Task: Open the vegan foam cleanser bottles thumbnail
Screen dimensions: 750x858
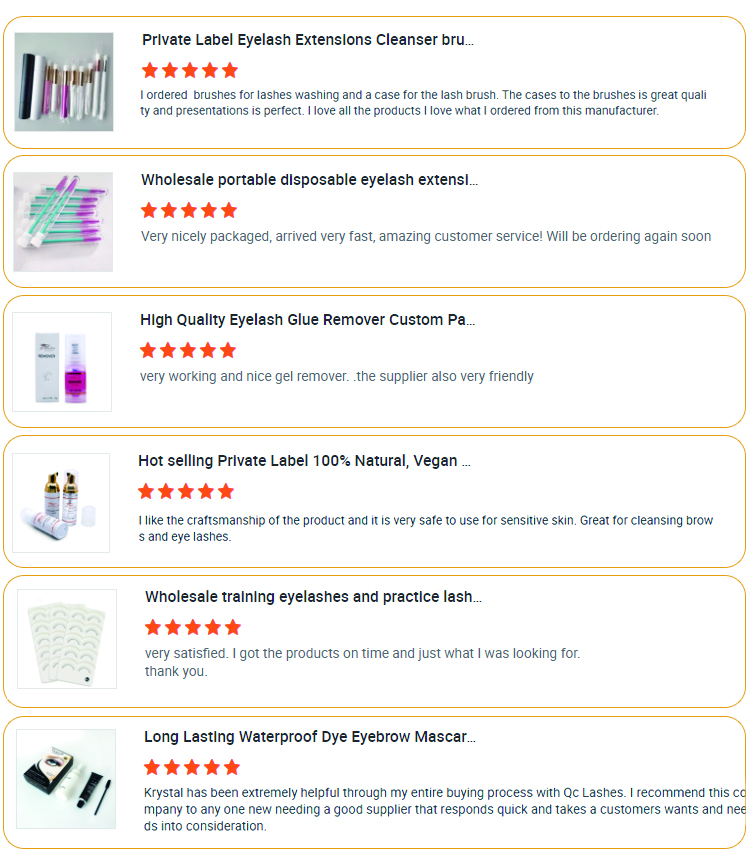Action: [x=61, y=503]
